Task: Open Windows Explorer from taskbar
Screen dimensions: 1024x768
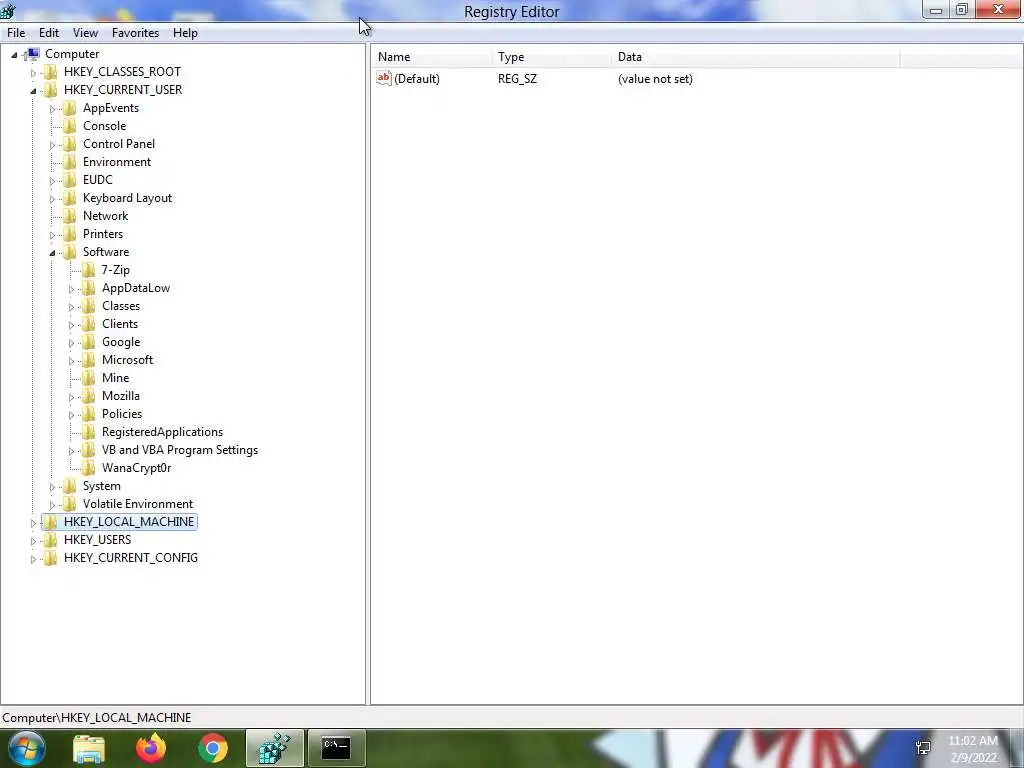Action: point(89,748)
